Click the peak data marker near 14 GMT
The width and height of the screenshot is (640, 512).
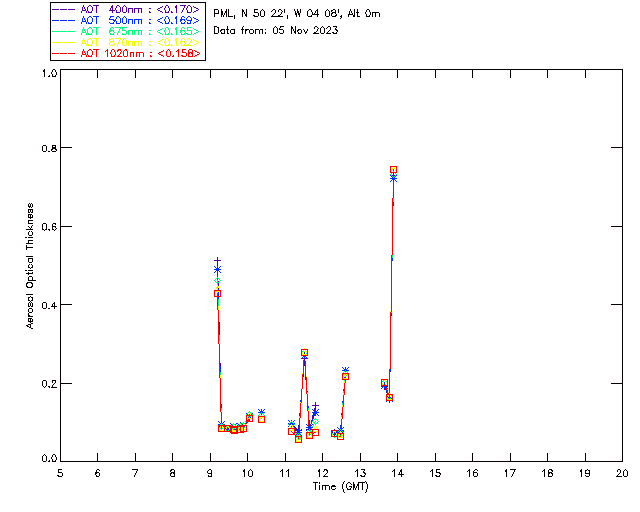coord(393,170)
